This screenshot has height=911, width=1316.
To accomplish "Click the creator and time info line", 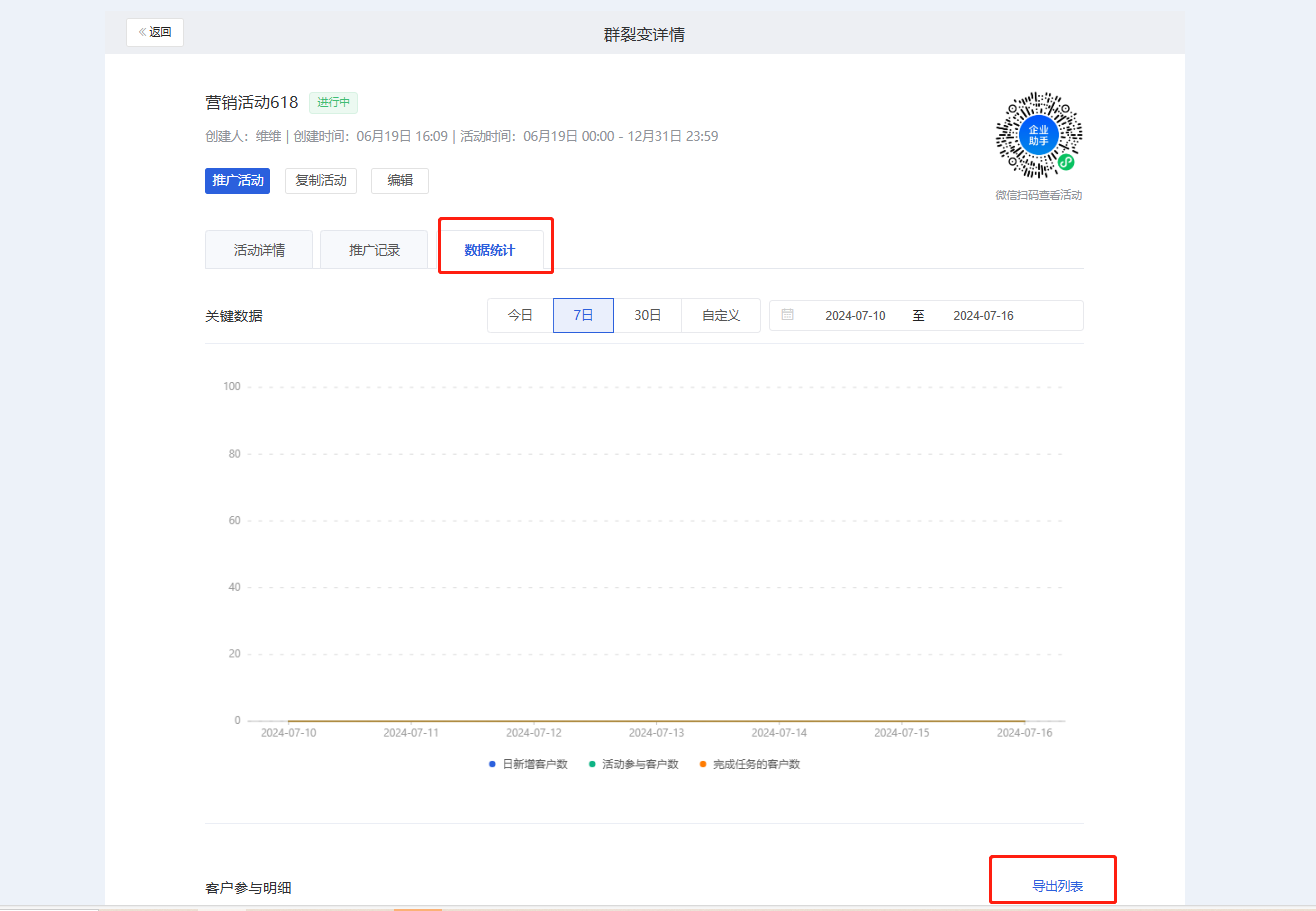I will point(462,136).
